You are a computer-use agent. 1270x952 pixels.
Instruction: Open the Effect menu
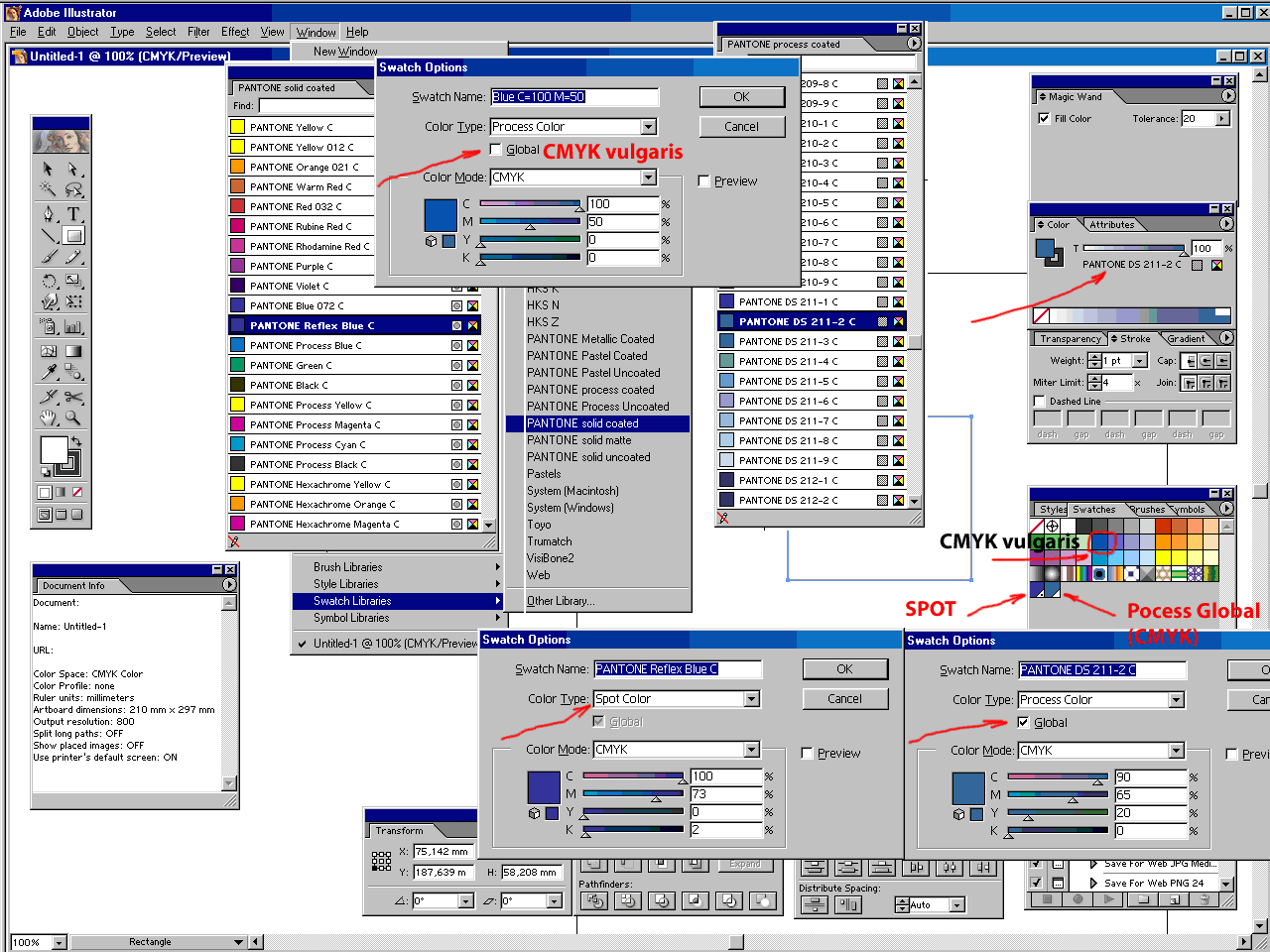[235, 32]
